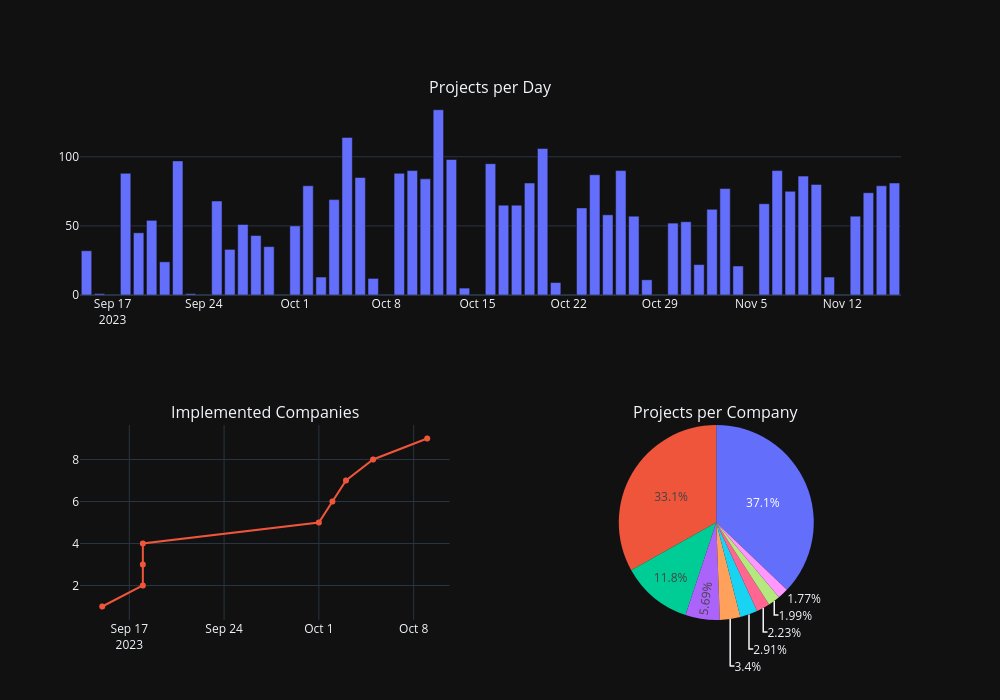Click the Oct 29 x-axis label
Screen dimensions: 1000x700
click(659, 304)
